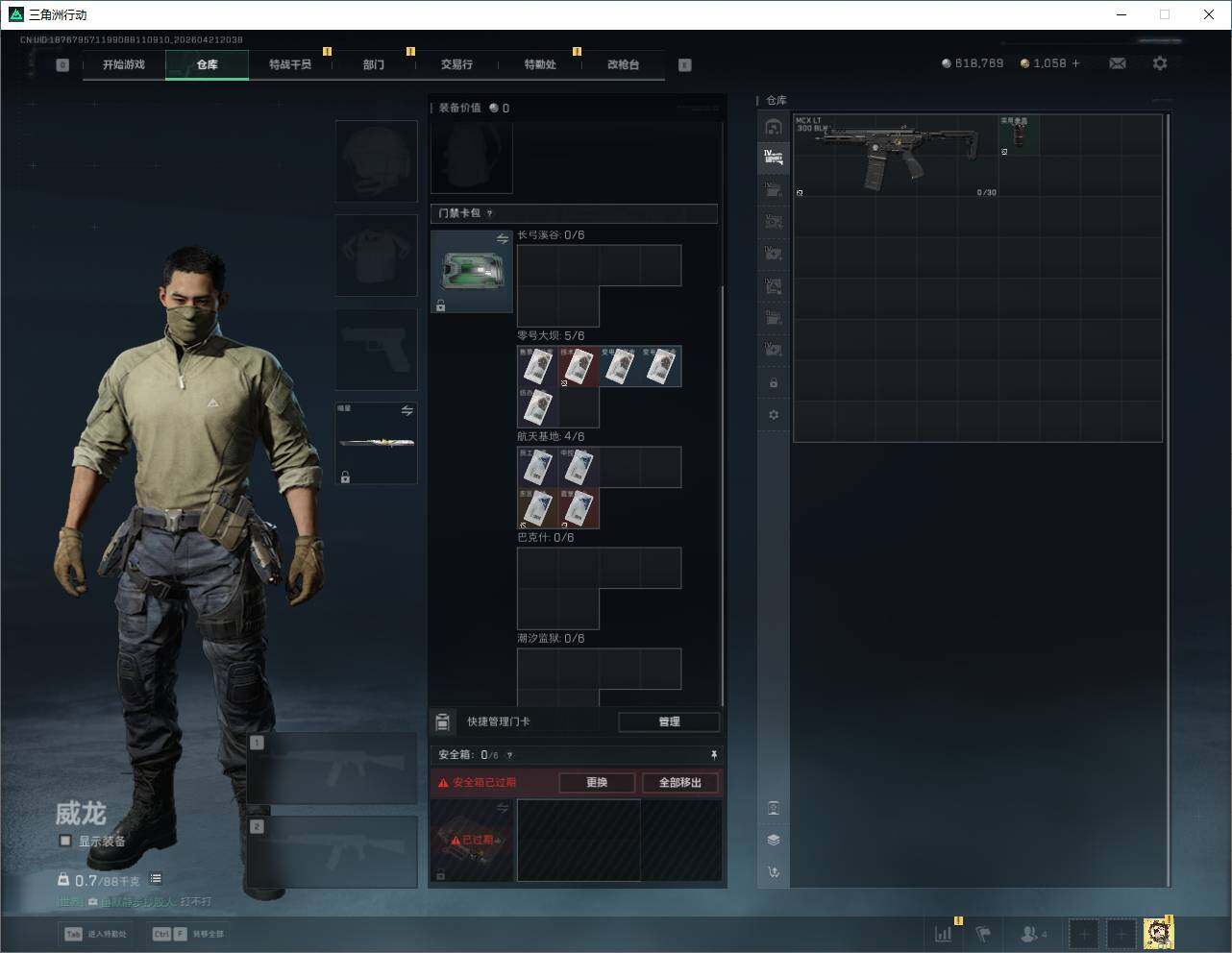Pin the safe box section
This screenshot has height=953, width=1232.
[713, 755]
